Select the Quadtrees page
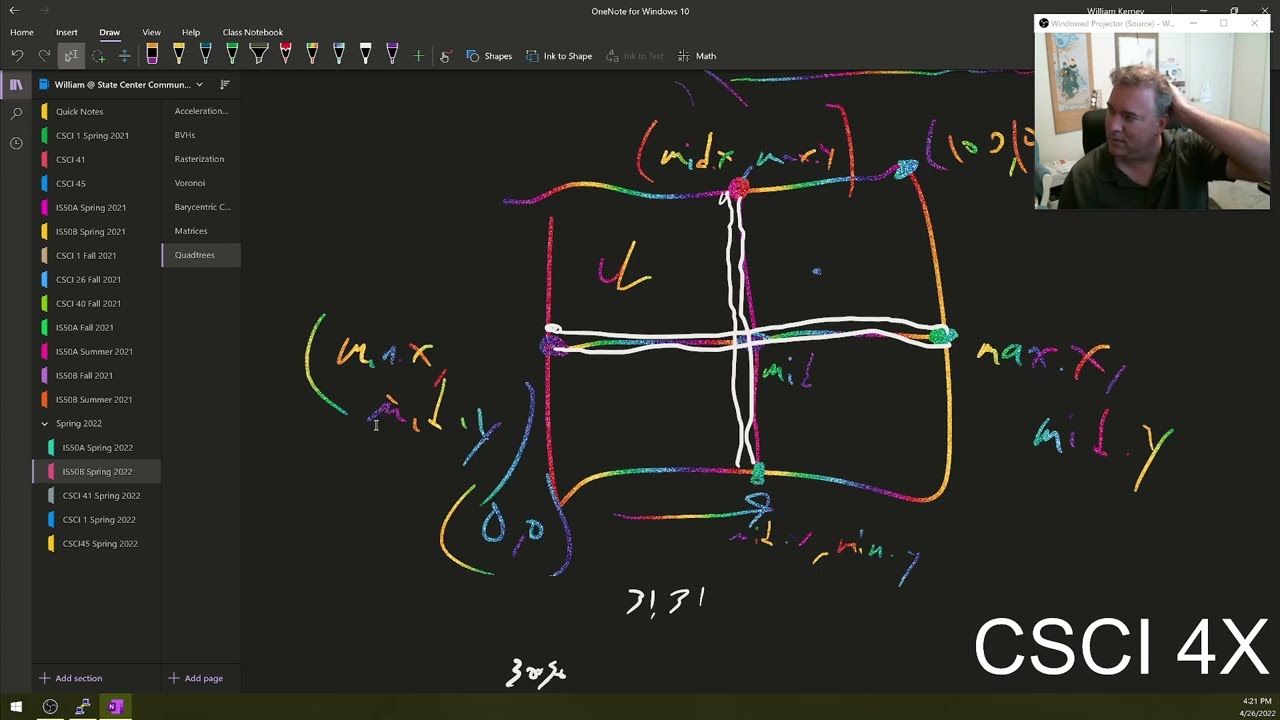 [x=201, y=255]
